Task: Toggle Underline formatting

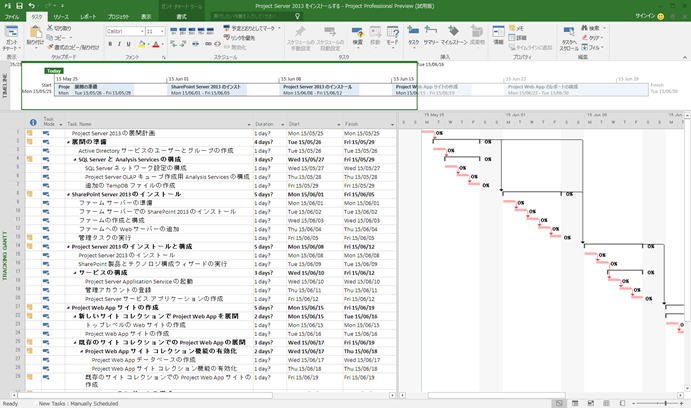Action: point(129,44)
